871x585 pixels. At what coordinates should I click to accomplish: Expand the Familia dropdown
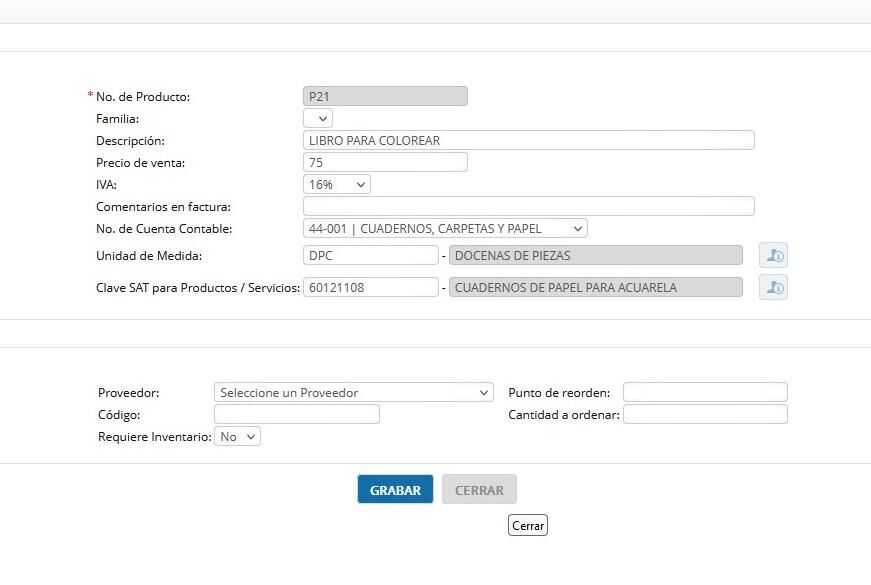tap(318, 118)
